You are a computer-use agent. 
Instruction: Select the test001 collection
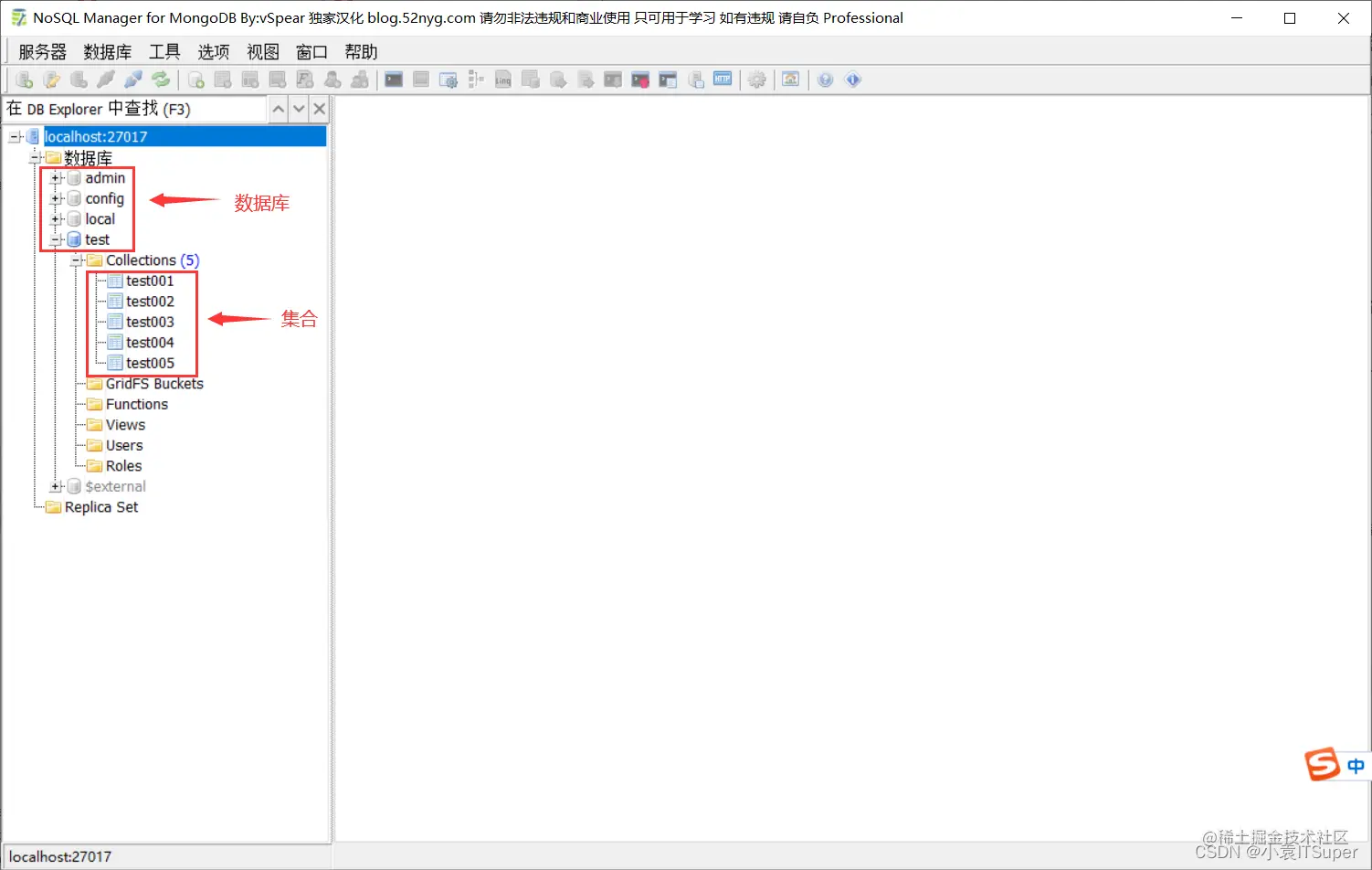tap(150, 281)
